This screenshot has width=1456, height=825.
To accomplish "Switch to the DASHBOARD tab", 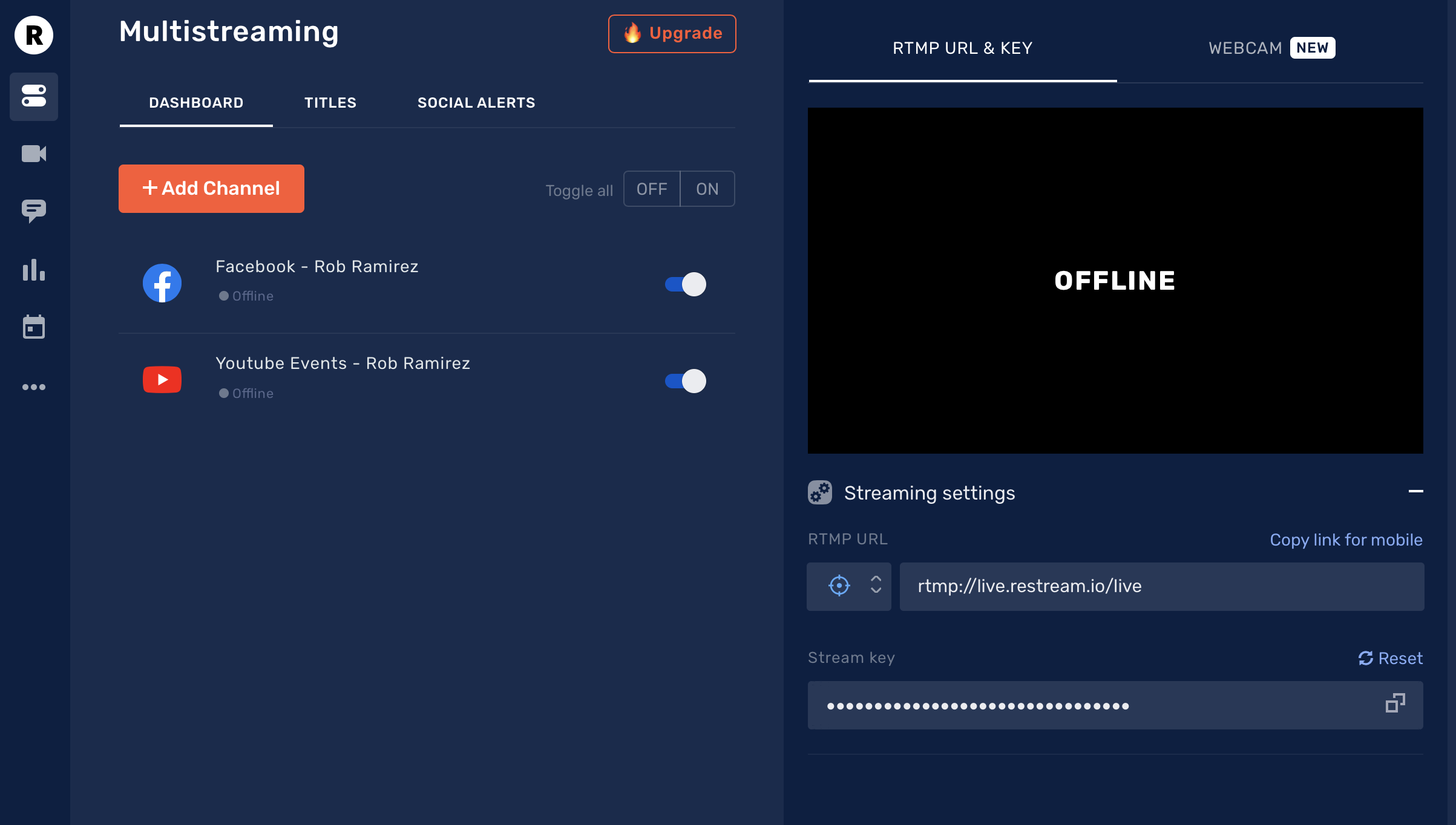I will click(x=196, y=103).
